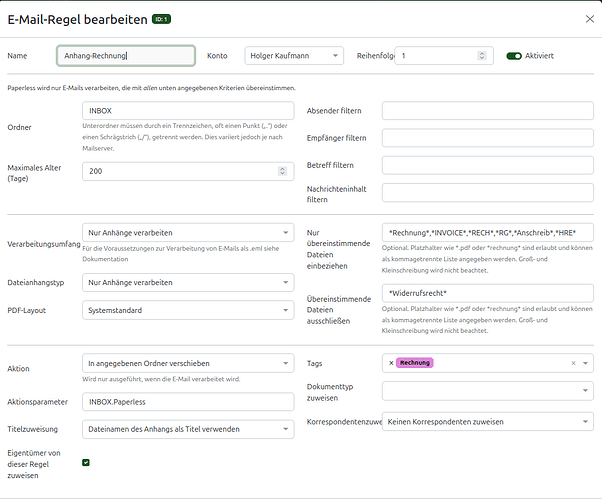Click the exclude files field with *Widerrufsrecht*

[488, 293]
